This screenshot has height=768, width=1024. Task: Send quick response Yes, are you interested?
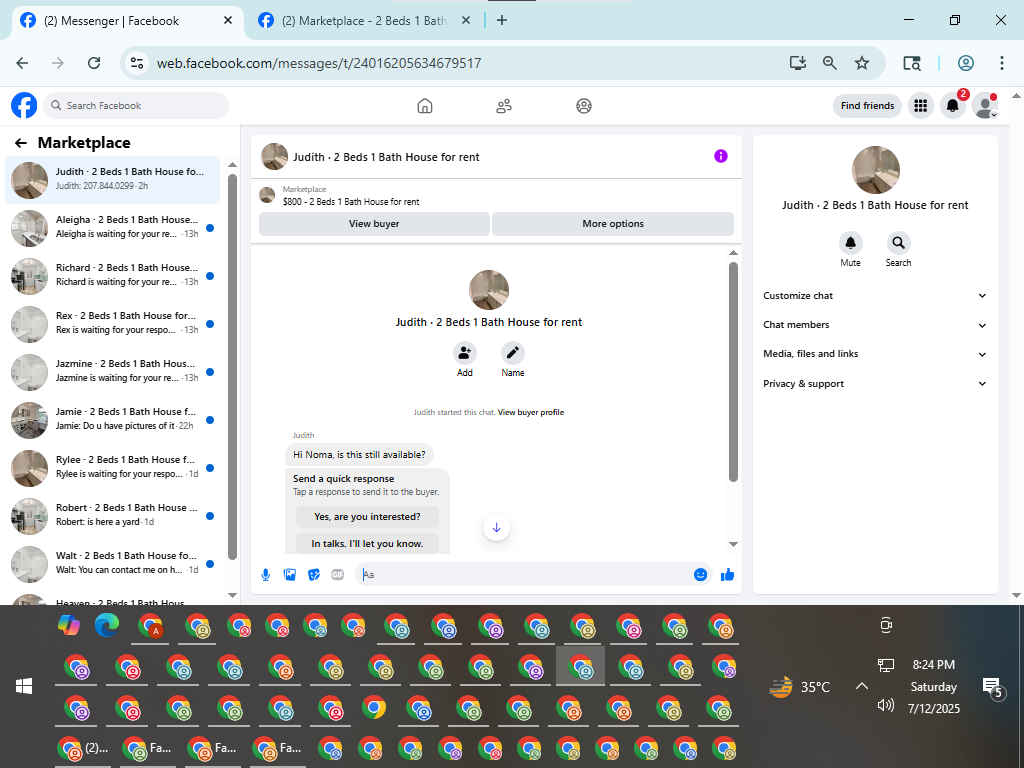pyautogui.click(x=367, y=517)
